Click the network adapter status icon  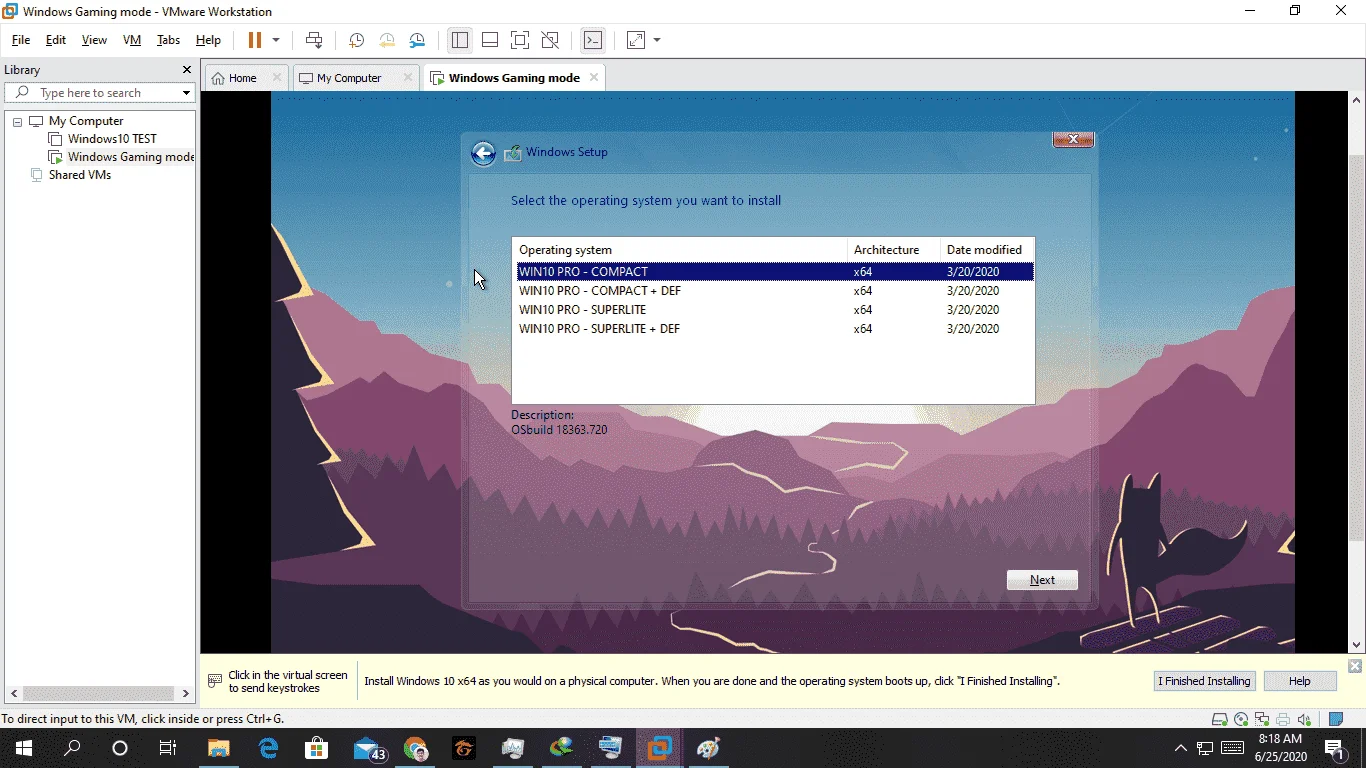pyautogui.click(x=1262, y=719)
